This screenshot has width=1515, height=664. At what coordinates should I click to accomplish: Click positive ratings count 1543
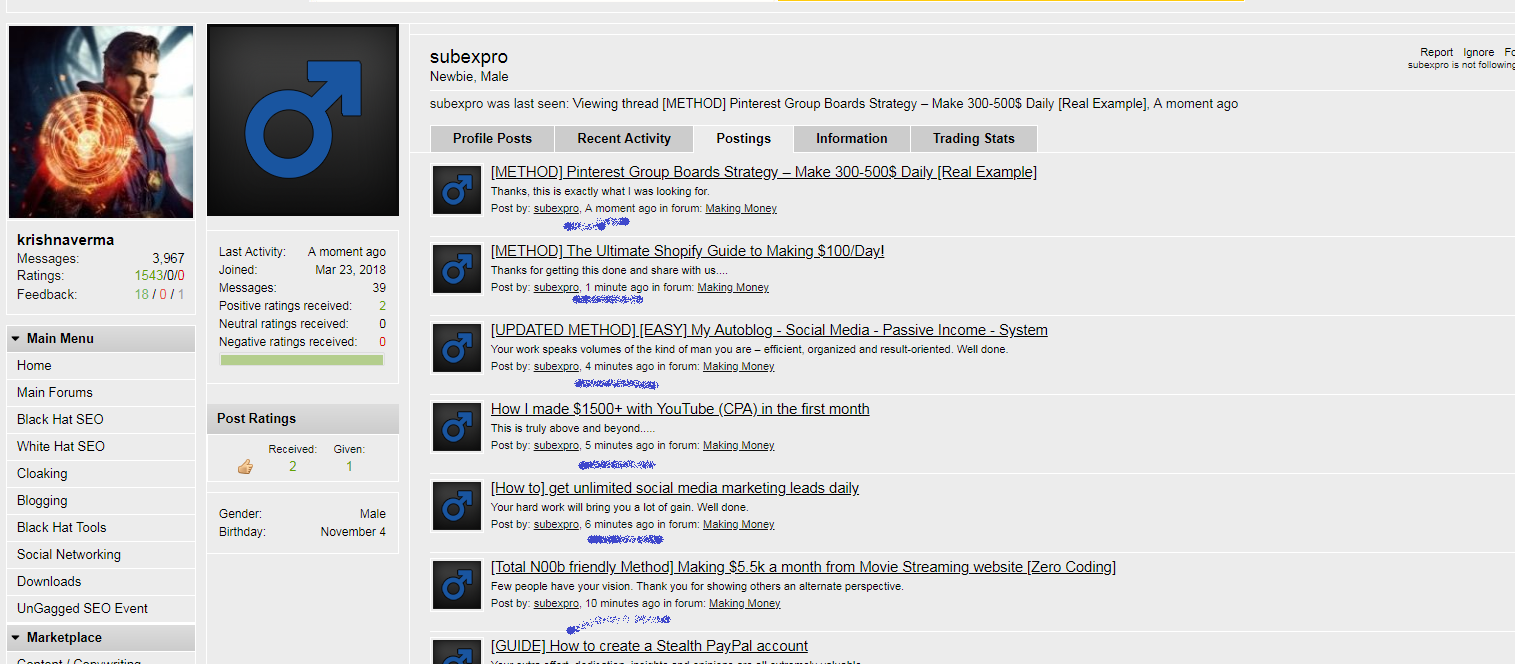148,276
